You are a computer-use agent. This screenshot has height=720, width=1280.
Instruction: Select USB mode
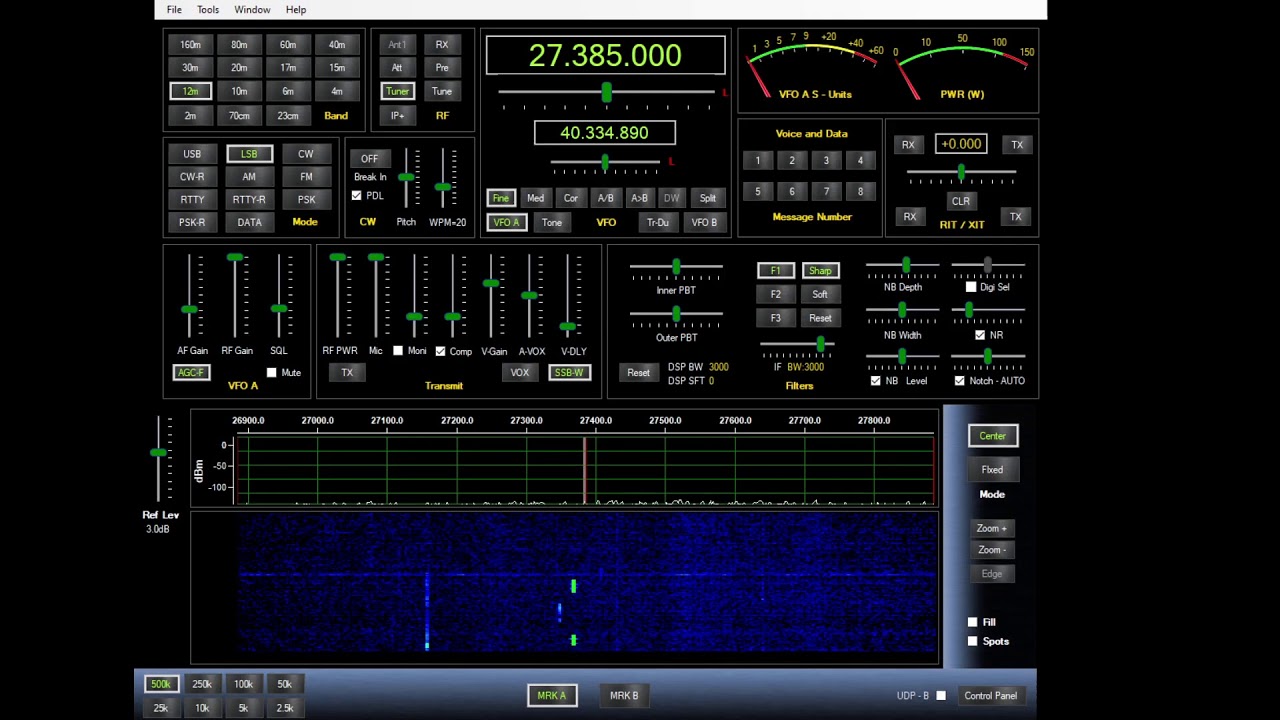pyautogui.click(x=192, y=154)
